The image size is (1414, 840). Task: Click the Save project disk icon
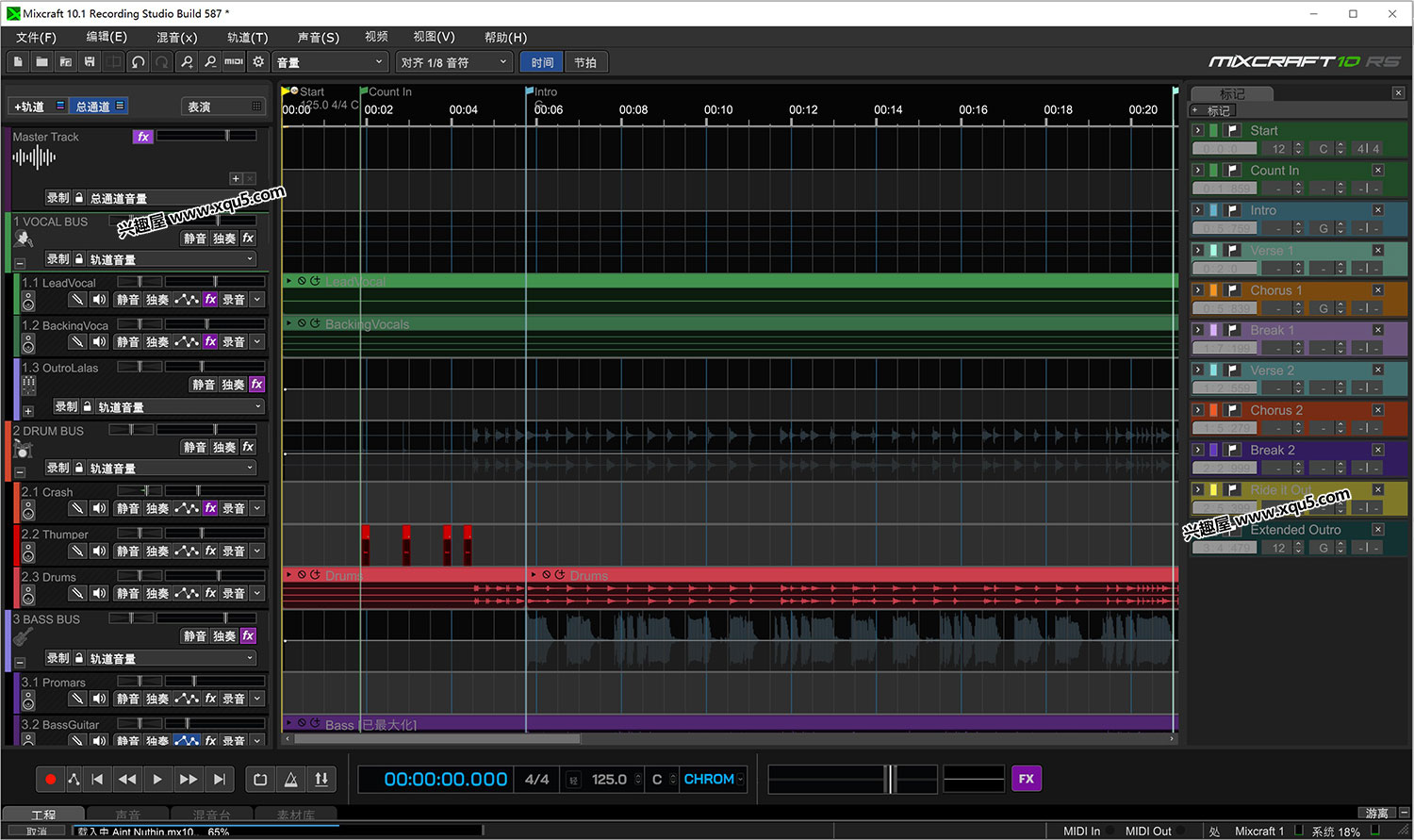pyautogui.click(x=90, y=62)
